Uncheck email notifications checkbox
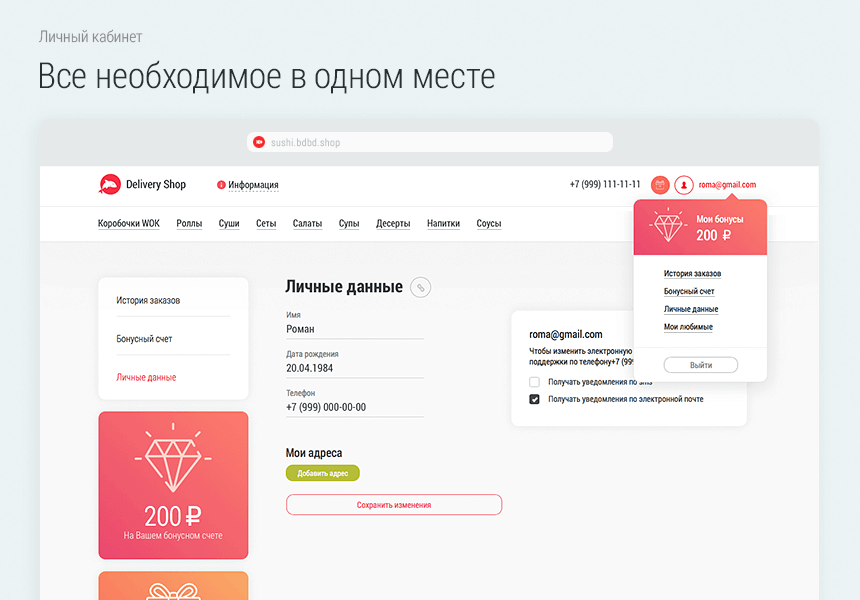 (x=534, y=398)
